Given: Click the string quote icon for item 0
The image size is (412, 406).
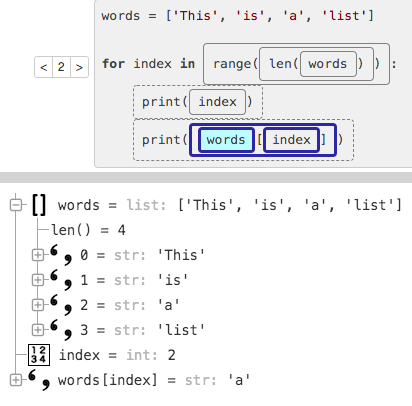Looking at the screenshot, I should [61, 255].
